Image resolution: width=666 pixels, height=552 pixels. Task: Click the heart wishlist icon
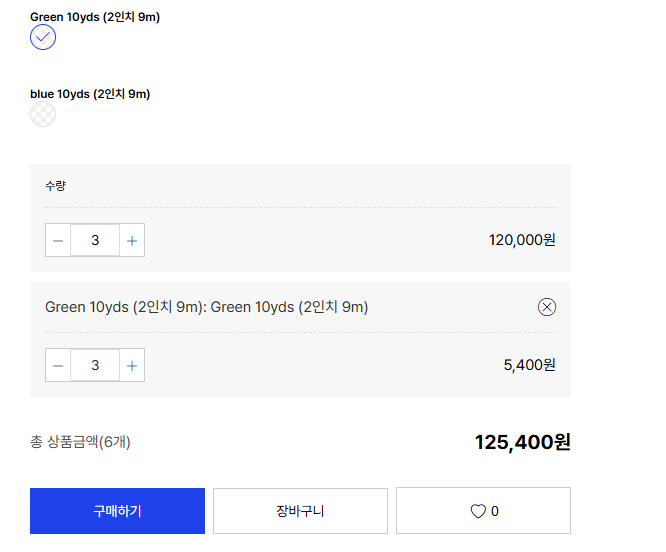point(478,511)
